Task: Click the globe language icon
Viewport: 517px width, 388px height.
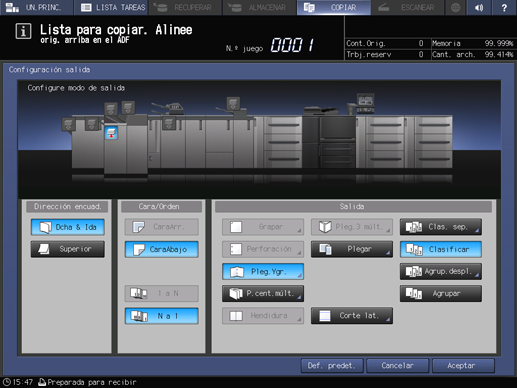Action: coord(455,7)
